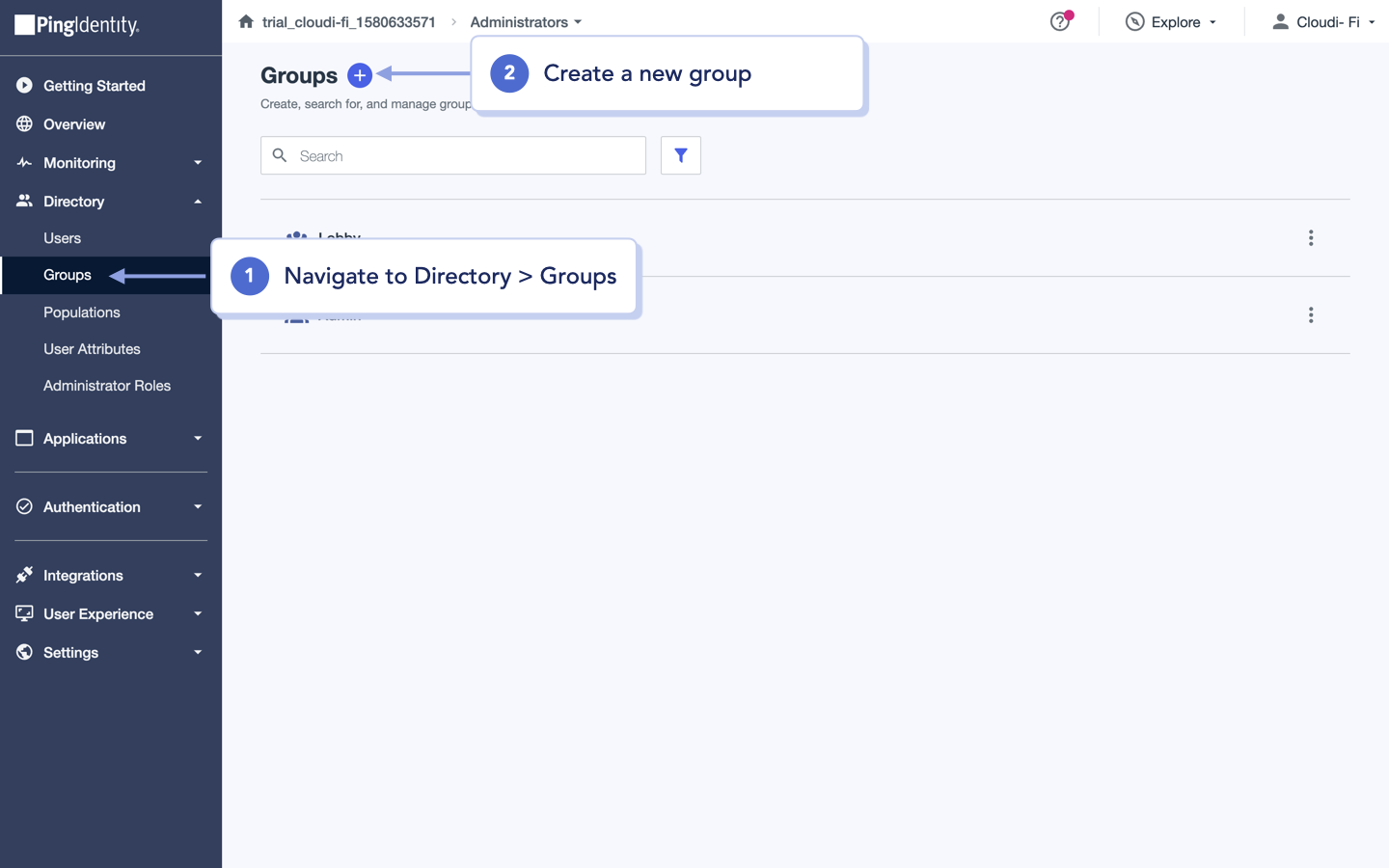The image size is (1389, 868).
Task: Open the Cloudi-Fi account dropdown
Action: coord(1324,21)
